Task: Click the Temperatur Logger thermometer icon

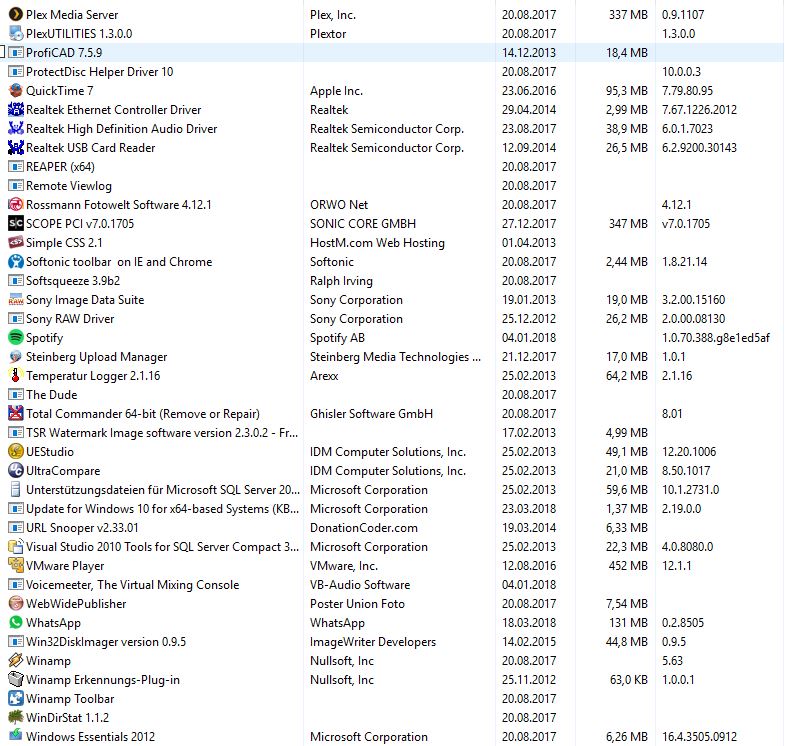Action: pos(16,376)
